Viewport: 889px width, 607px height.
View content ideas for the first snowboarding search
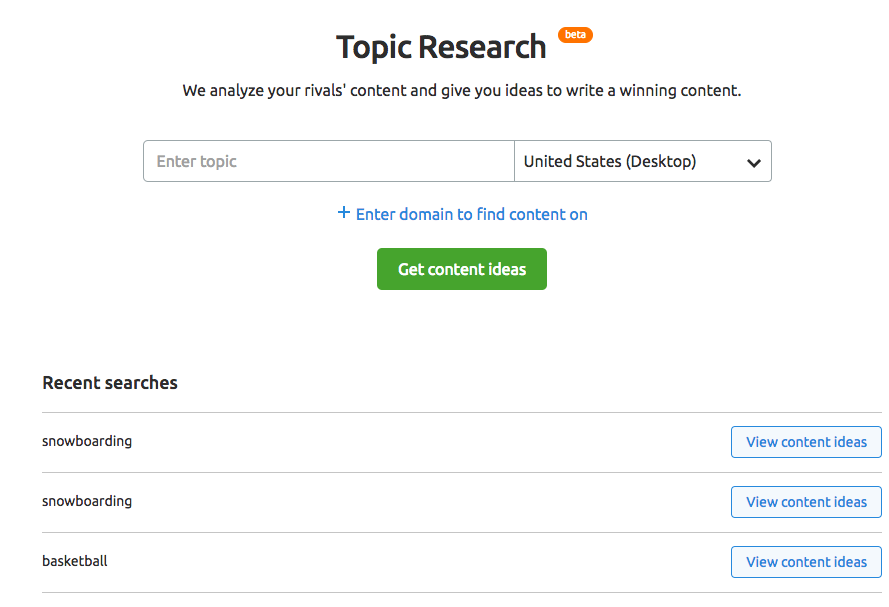click(x=806, y=442)
